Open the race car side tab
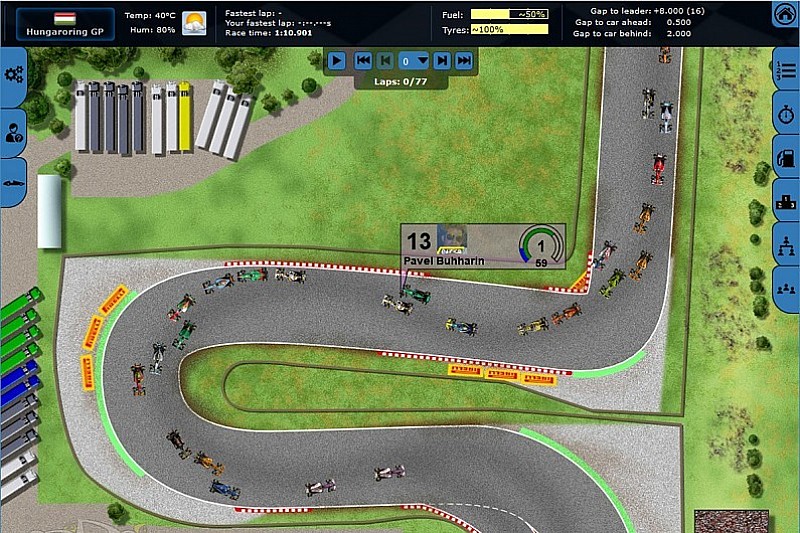The width and height of the screenshot is (800, 533). point(13,183)
